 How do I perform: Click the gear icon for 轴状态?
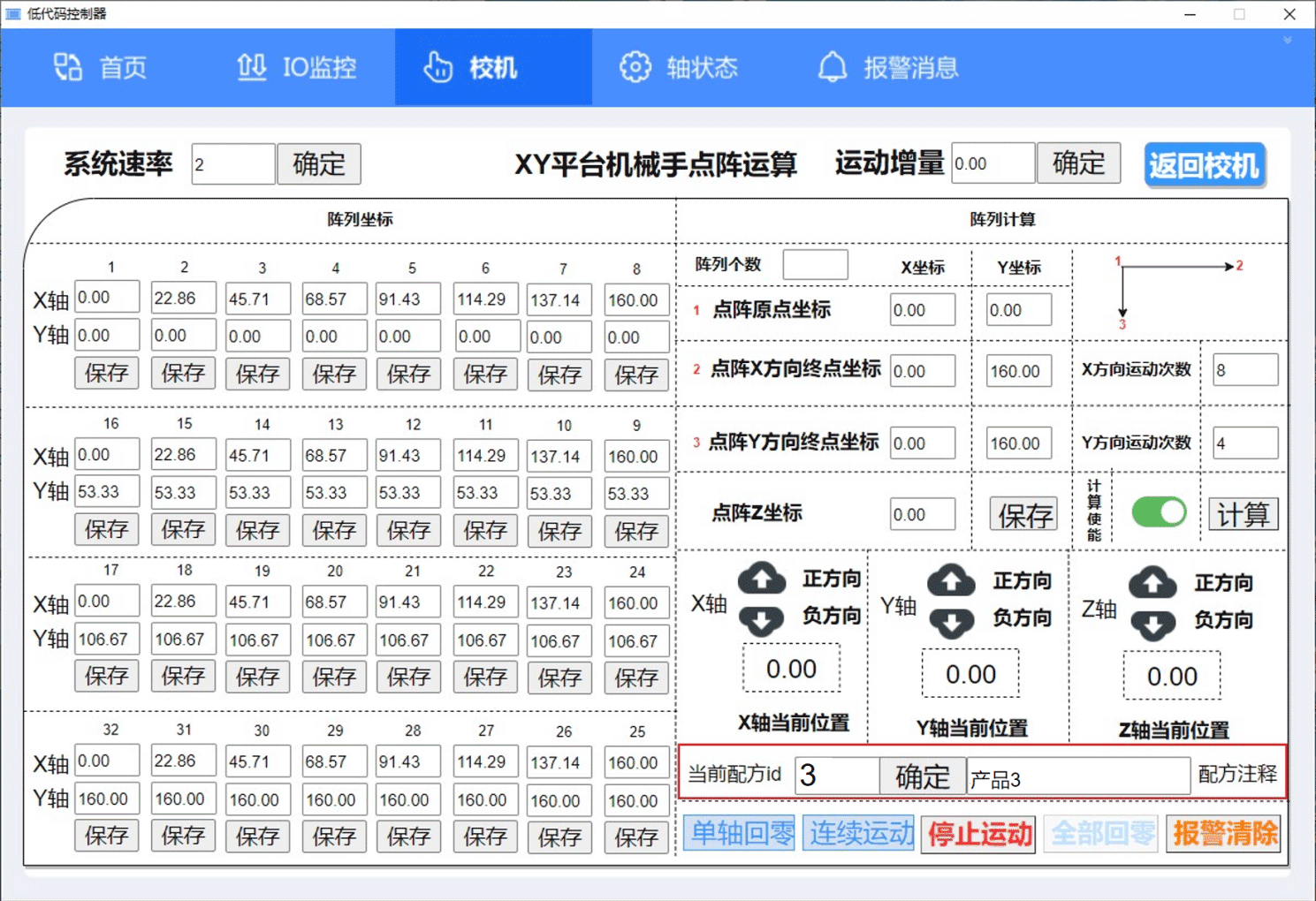point(635,67)
